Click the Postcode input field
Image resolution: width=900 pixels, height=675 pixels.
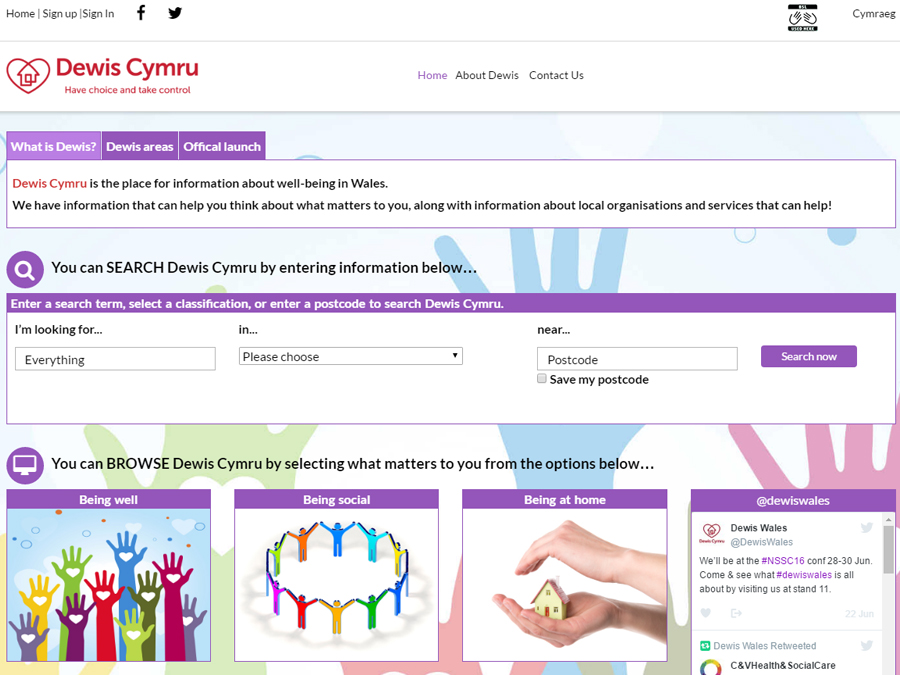637,359
